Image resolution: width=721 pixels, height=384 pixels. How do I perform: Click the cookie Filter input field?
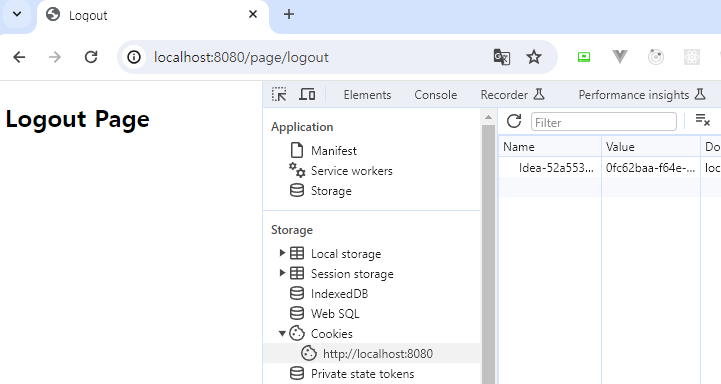point(604,122)
